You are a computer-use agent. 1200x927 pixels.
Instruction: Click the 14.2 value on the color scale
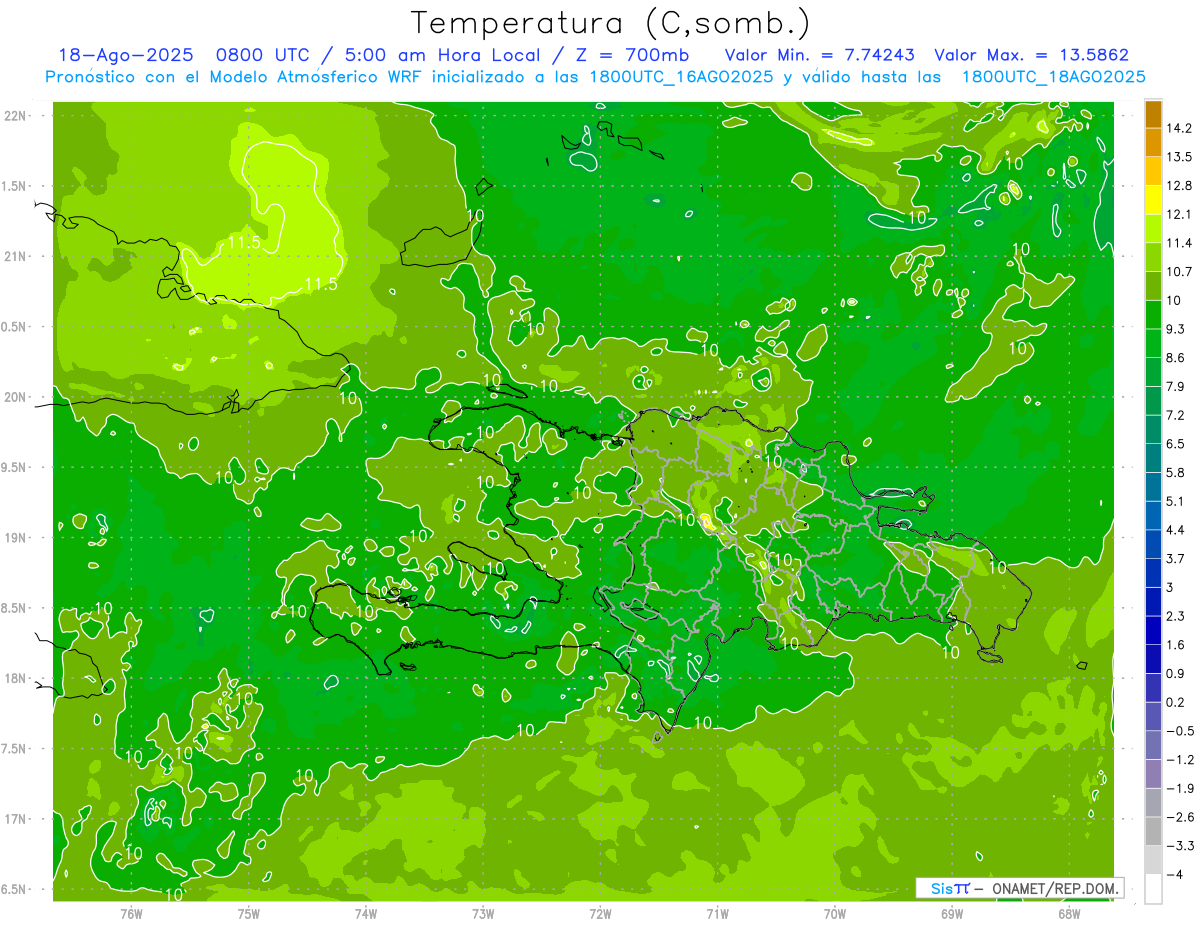click(x=1180, y=128)
